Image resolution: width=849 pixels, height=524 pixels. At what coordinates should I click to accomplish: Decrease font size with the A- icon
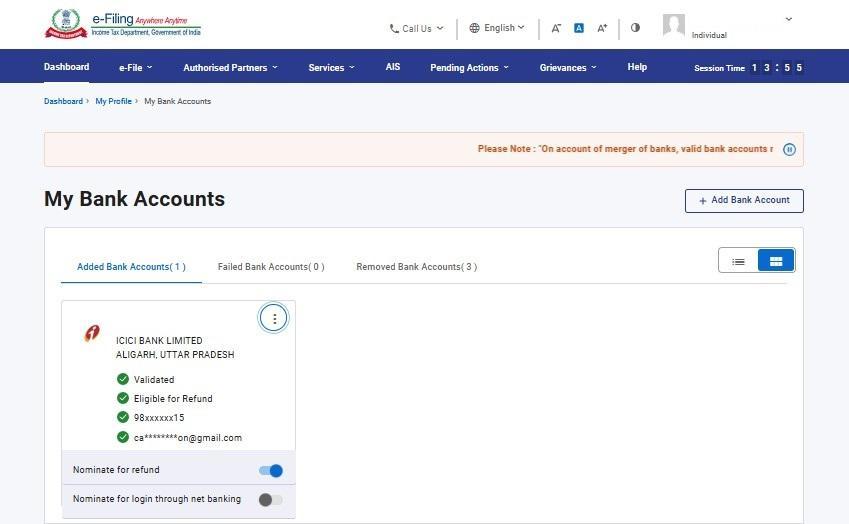pyautogui.click(x=556, y=28)
